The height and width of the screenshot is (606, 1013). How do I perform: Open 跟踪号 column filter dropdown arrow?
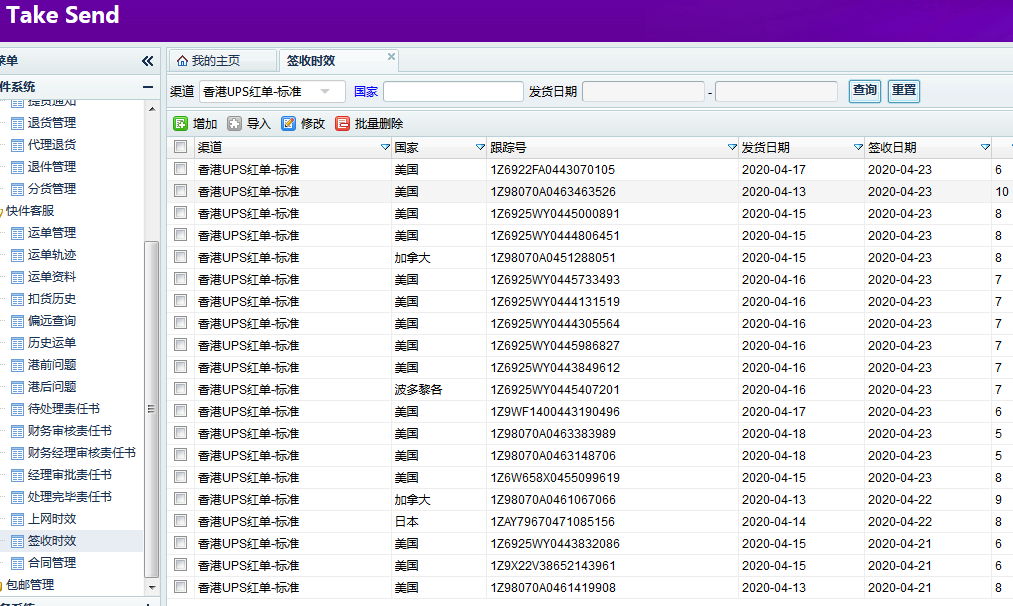point(732,148)
